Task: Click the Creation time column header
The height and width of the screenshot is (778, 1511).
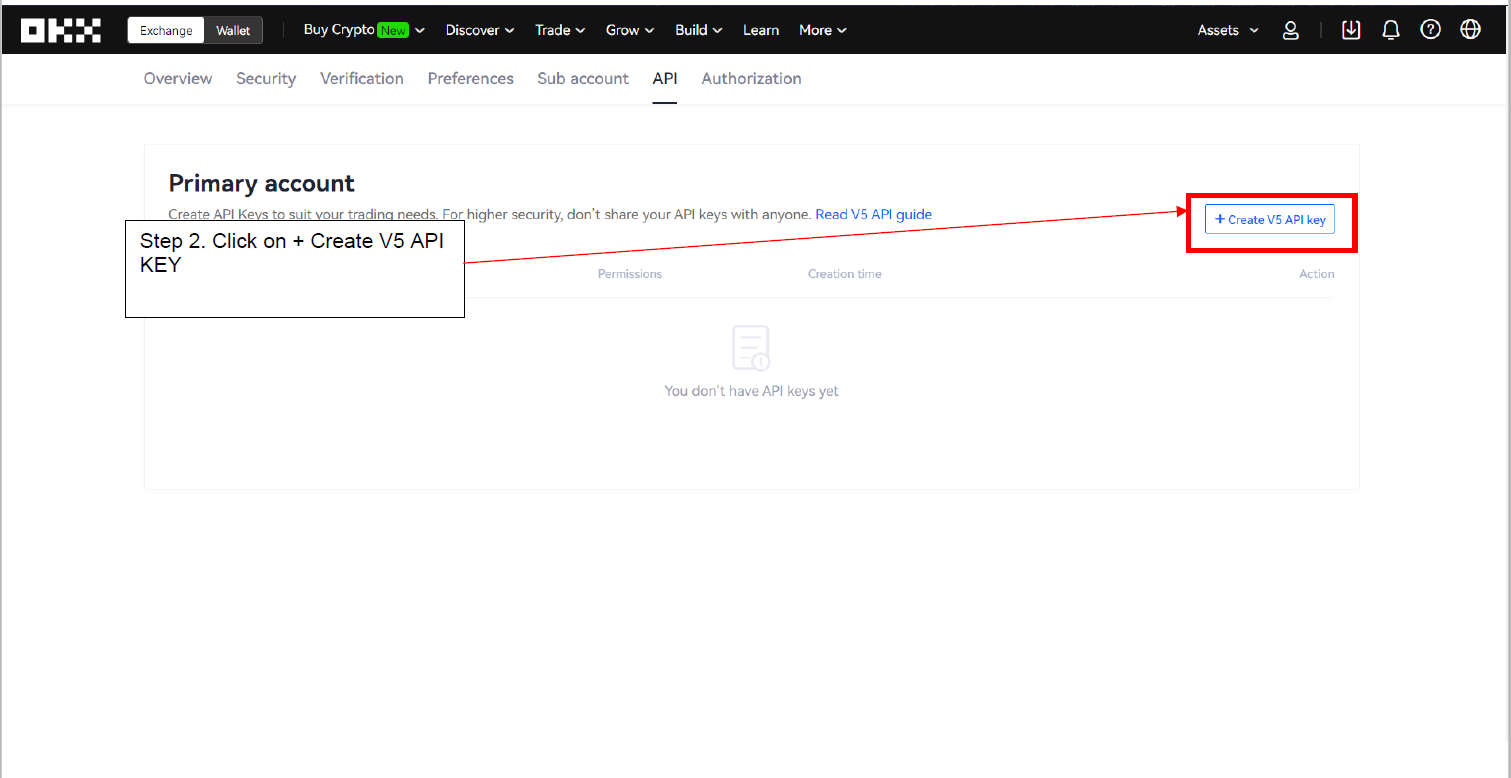Action: click(x=845, y=274)
